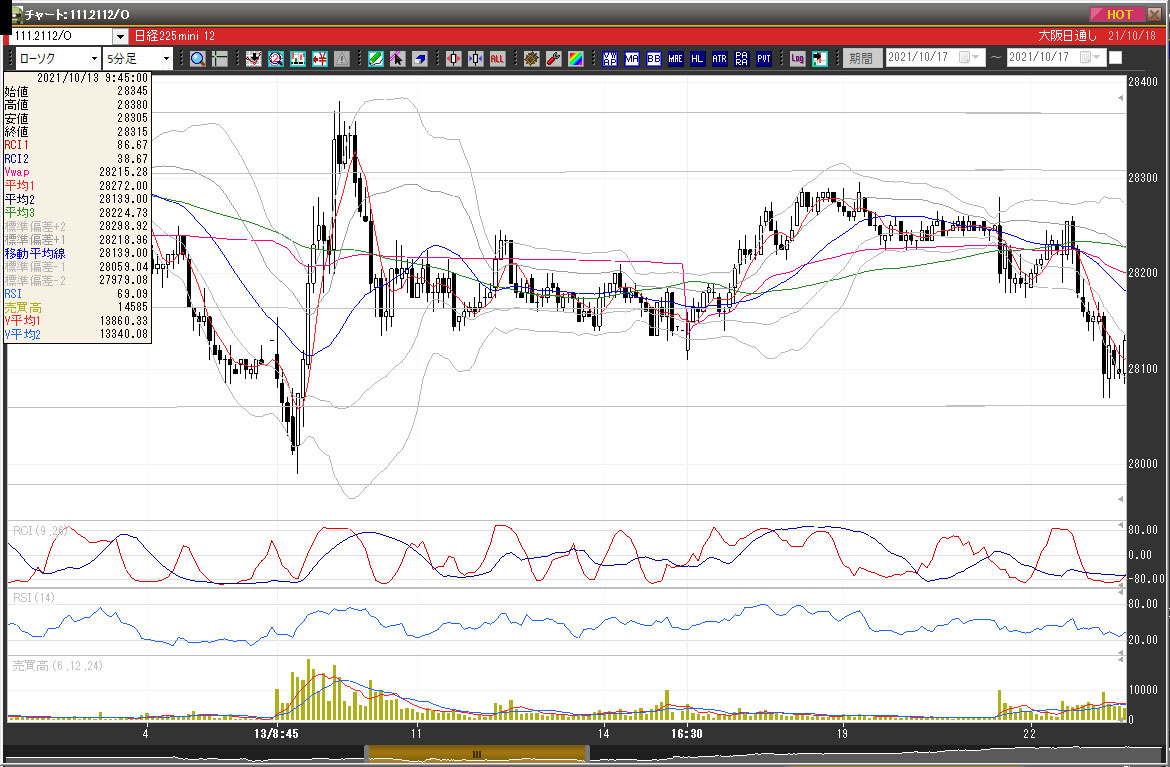Click the Vwap value row in data panel
Screen dimensions: 1170x767
coord(77,172)
